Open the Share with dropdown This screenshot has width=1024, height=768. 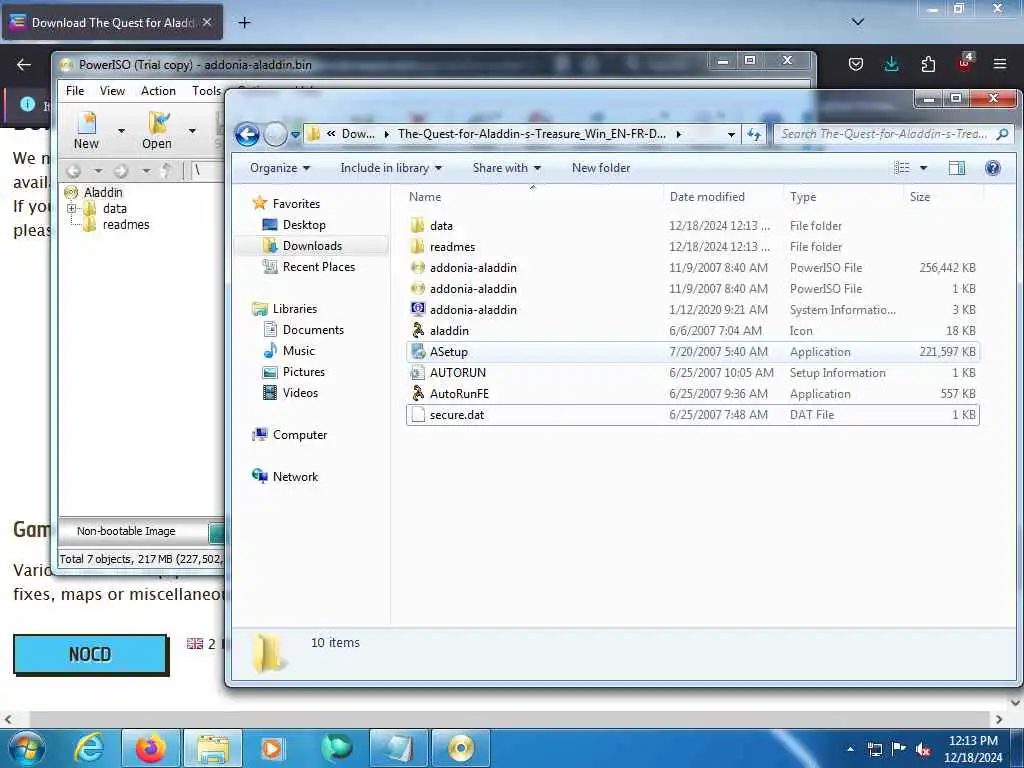pyautogui.click(x=507, y=168)
